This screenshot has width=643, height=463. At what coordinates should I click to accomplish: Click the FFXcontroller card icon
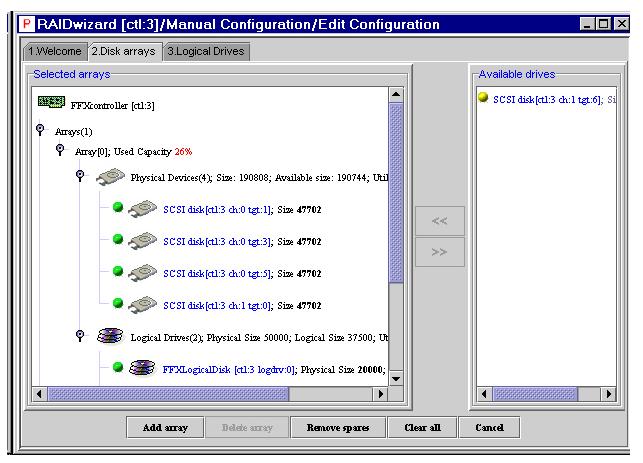point(51,102)
